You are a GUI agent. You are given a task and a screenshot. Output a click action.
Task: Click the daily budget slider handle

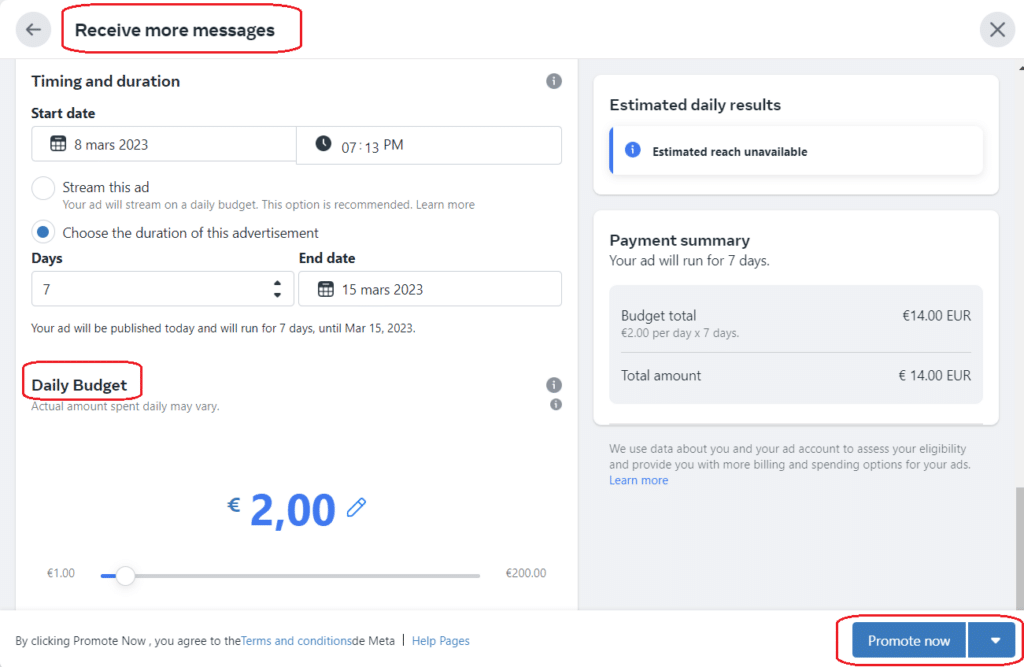[x=125, y=576]
